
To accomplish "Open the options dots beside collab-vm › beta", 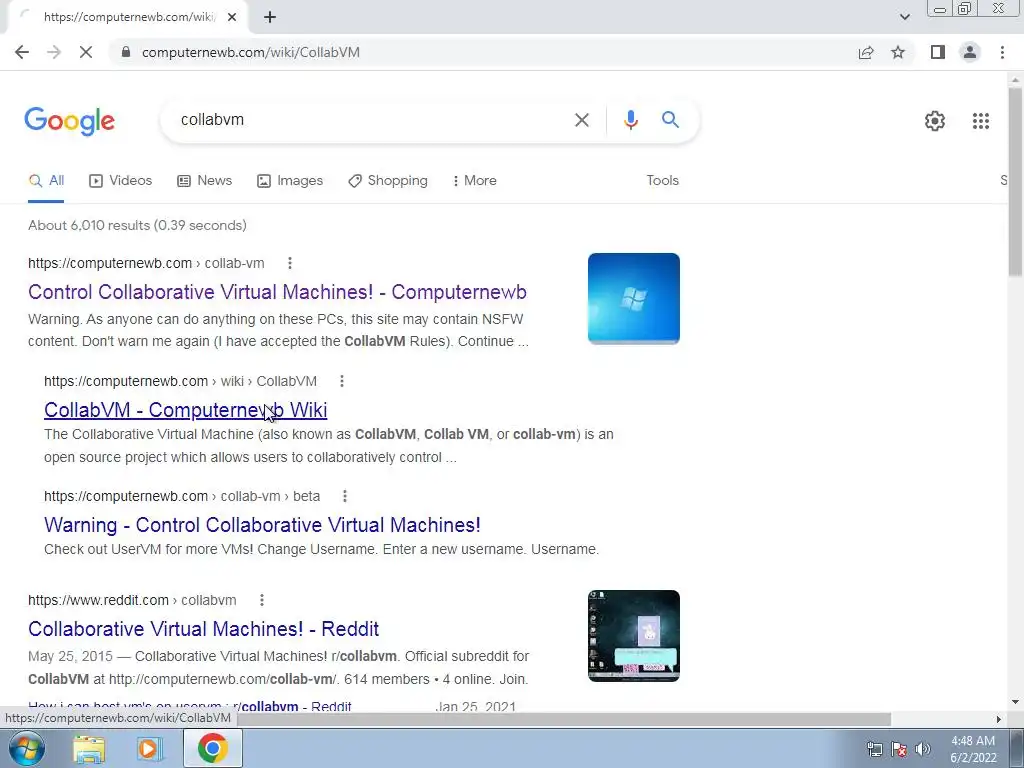I will pyautogui.click(x=345, y=496).
